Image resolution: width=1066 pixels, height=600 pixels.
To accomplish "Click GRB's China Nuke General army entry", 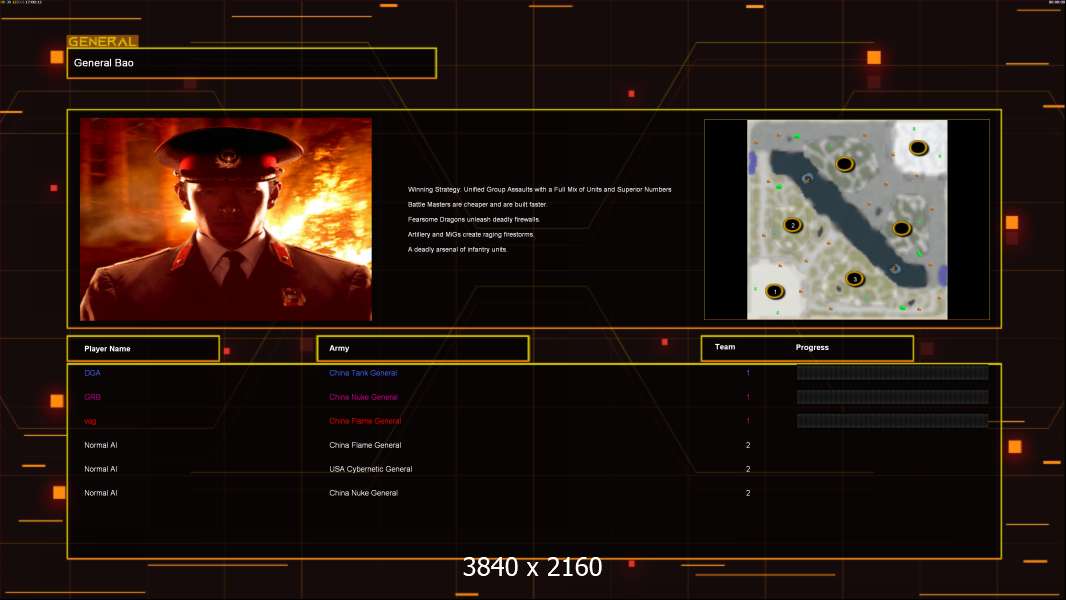I will (x=363, y=397).
